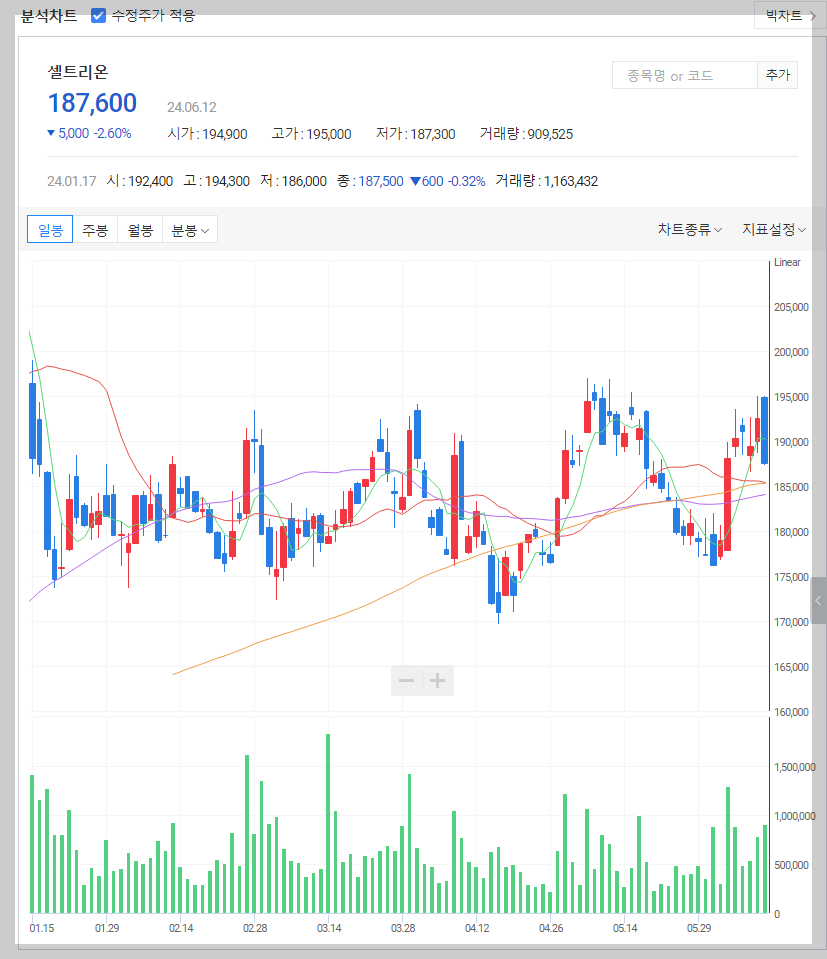The width and height of the screenshot is (827, 959).
Task: Expand the 차트종류 dropdown
Action: click(689, 229)
